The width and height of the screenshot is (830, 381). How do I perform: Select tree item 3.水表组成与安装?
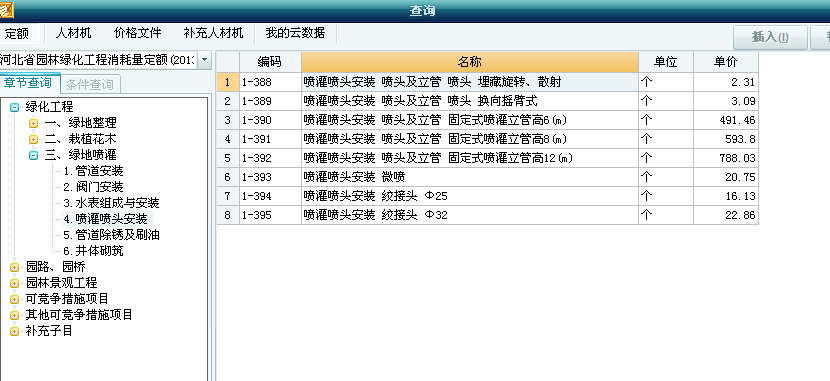[111, 203]
